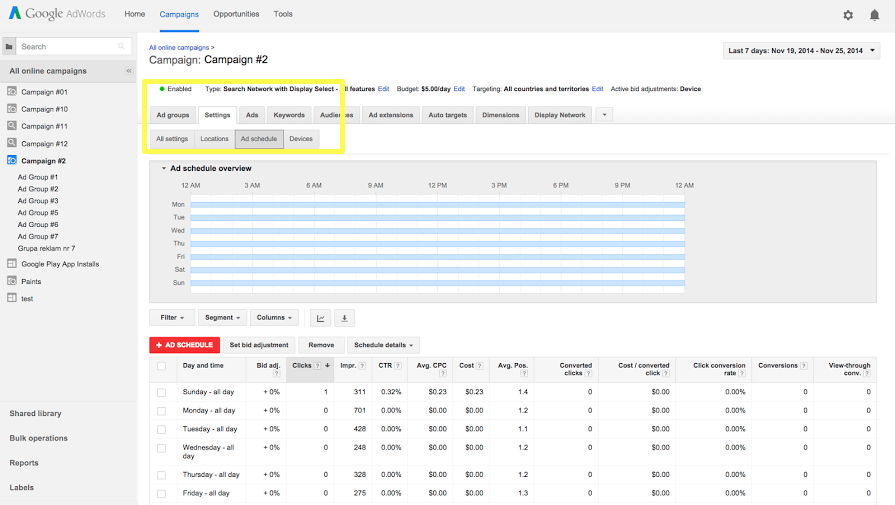The height and width of the screenshot is (505, 895).
Task: Open the notifications bell icon
Action: 874,15
